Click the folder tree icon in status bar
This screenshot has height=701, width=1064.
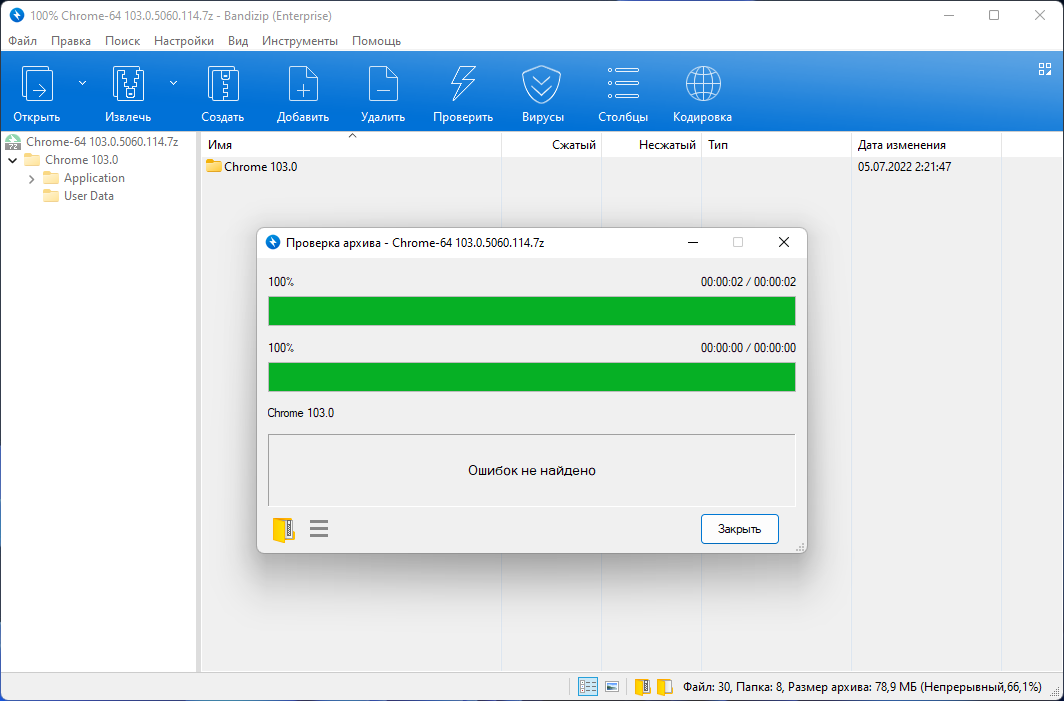point(664,687)
